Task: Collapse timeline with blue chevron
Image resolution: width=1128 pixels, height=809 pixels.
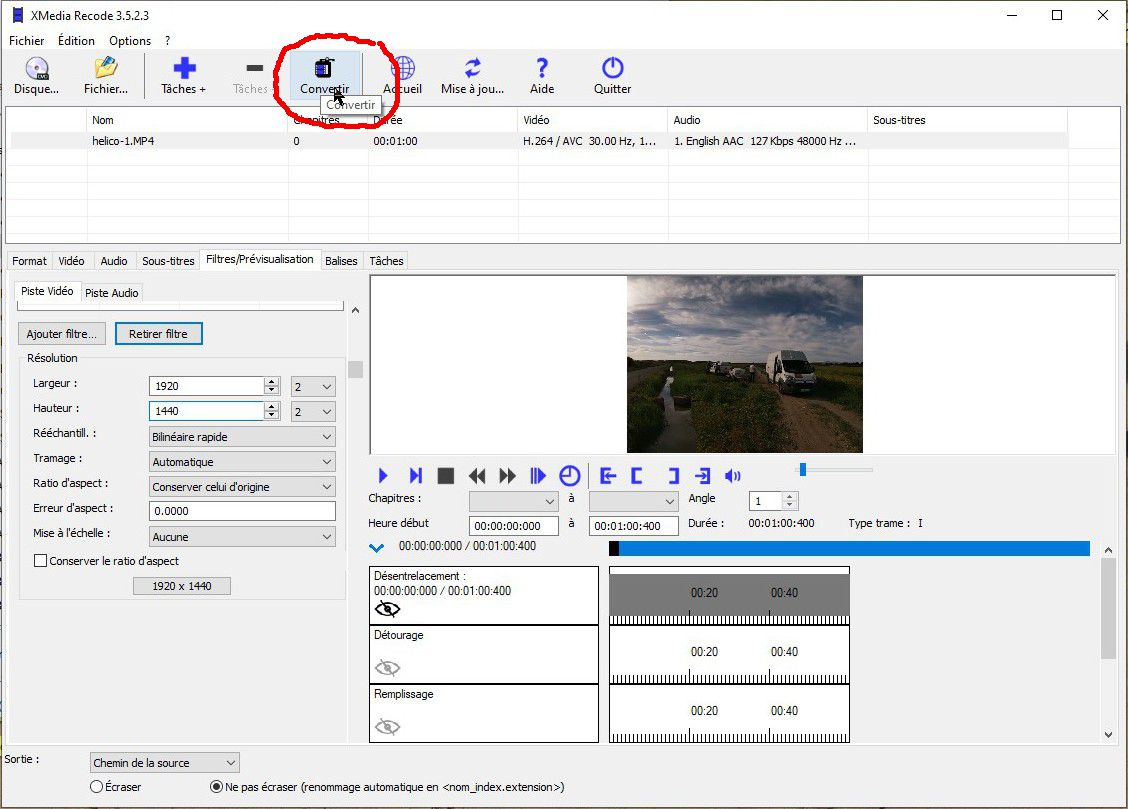Action: 376,547
